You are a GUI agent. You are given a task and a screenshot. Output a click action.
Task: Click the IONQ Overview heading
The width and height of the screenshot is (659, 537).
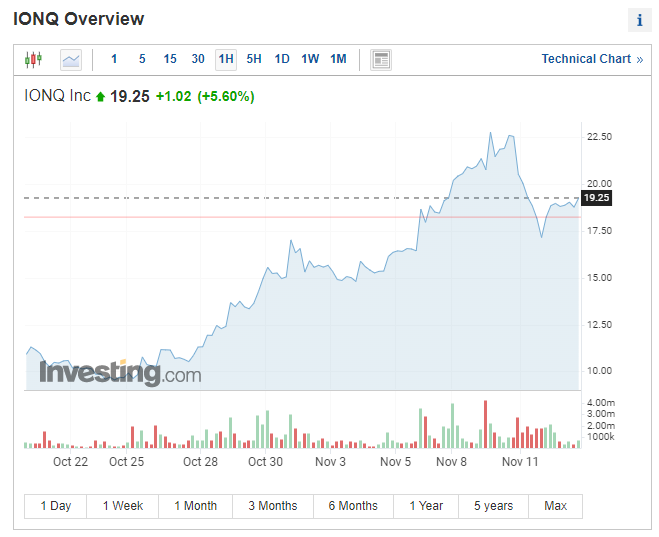click(79, 19)
